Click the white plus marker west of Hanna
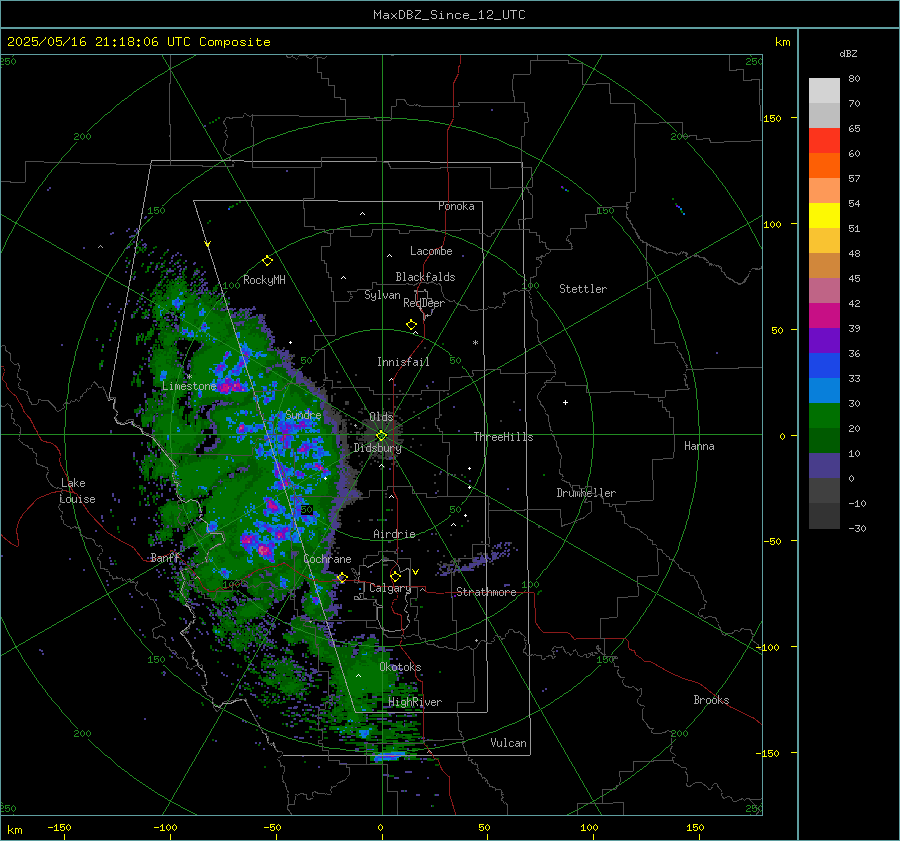Image resolution: width=900 pixels, height=841 pixels. pyautogui.click(x=565, y=402)
